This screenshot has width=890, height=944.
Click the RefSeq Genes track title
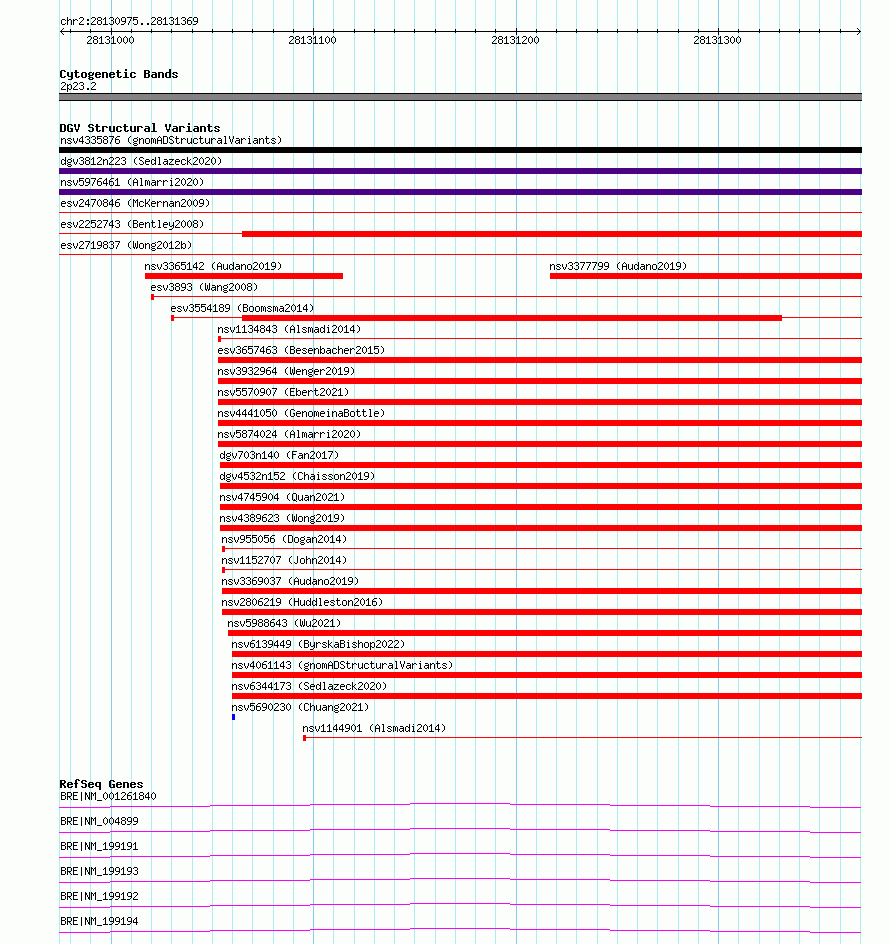(101, 784)
